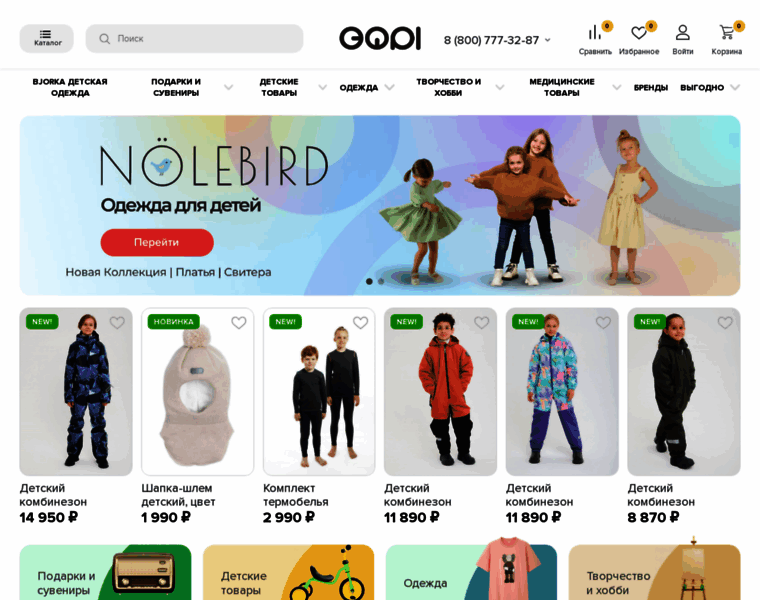Switch to the second banner slide dot
760x600 pixels.
[381, 281]
